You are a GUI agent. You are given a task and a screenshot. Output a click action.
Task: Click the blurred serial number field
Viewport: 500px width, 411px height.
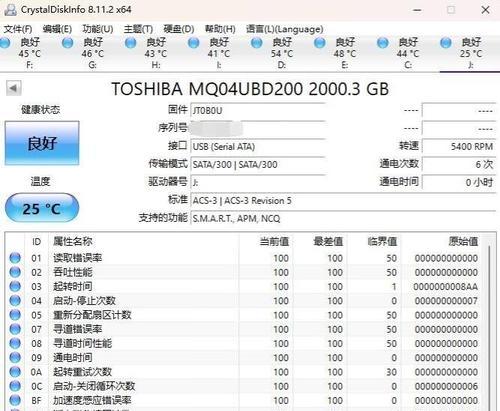pyautogui.click(x=258, y=128)
